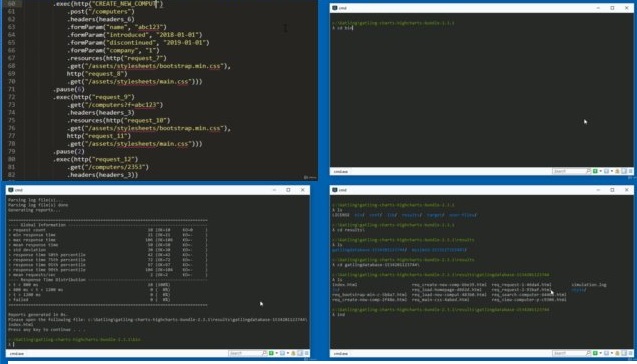637x364 pixels.
Task: Open new console via green plus in 'cd bin' window
Action: [595, 171]
